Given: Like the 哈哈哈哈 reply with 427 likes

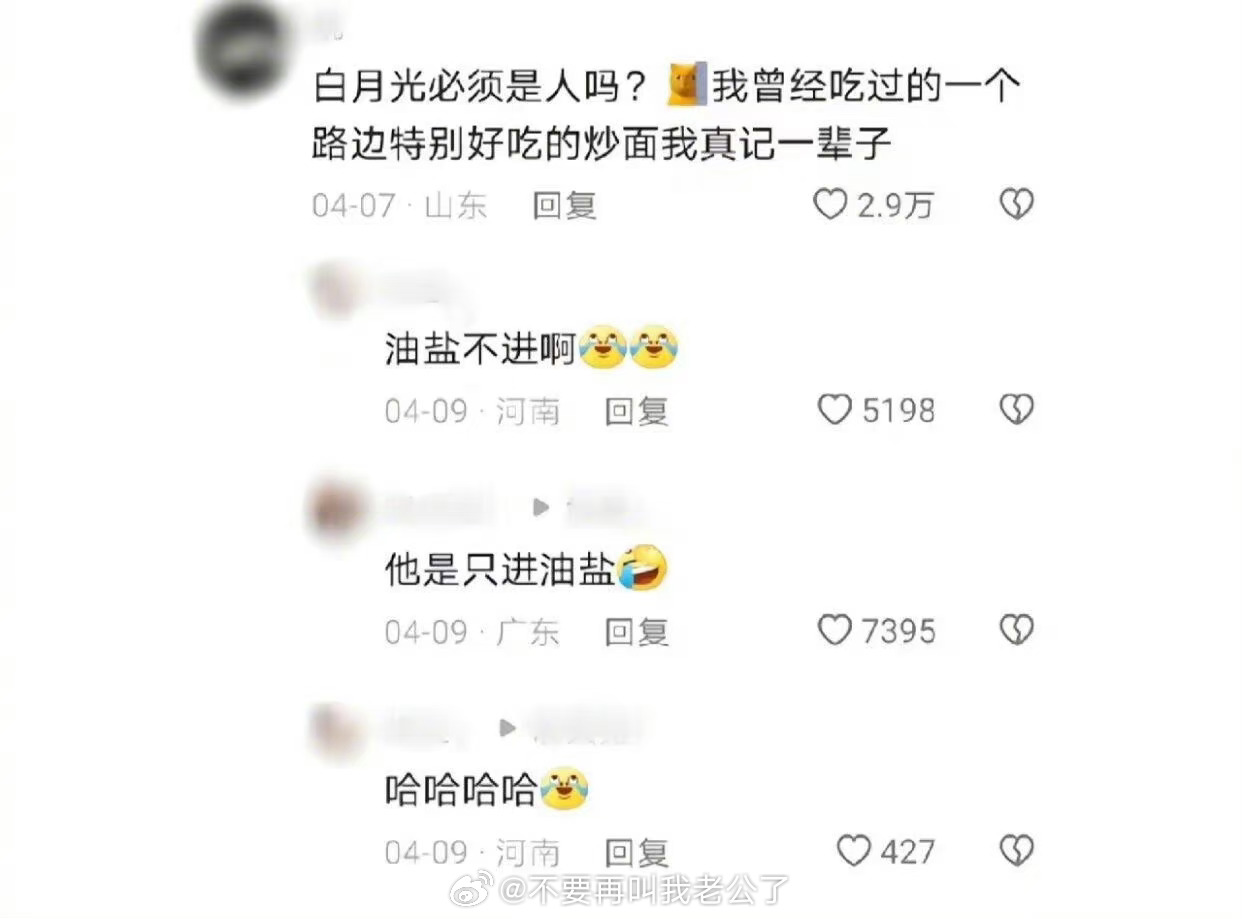Looking at the screenshot, I should [853, 851].
